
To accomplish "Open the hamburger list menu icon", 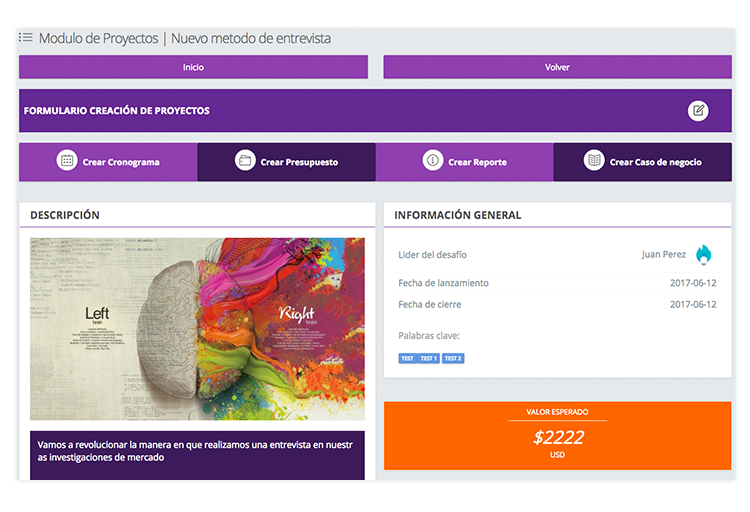I will (26, 37).
